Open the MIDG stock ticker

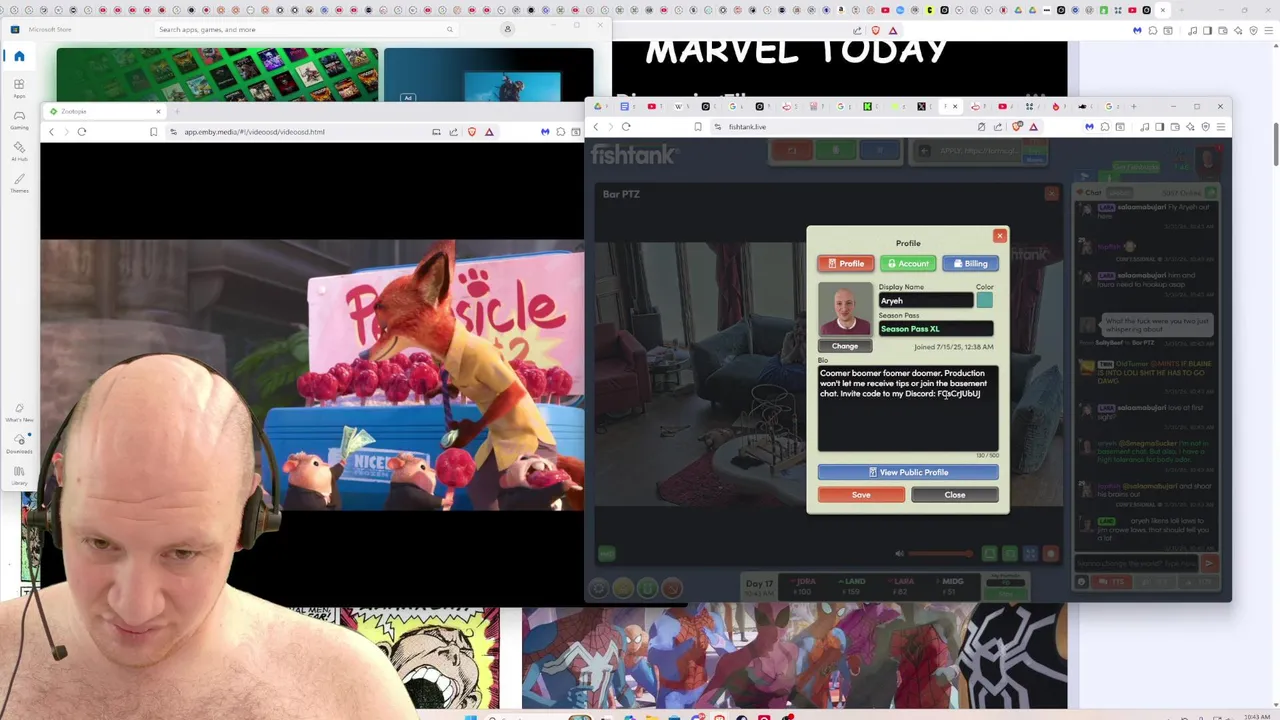952,586
